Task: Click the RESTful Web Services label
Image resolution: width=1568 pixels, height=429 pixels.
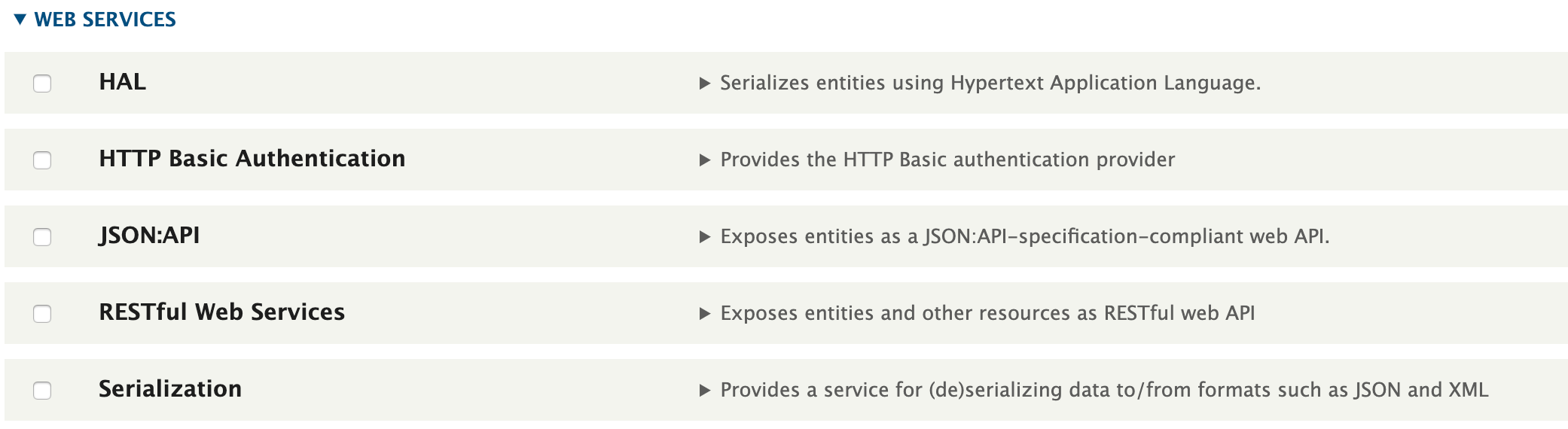Action: pos(222,312)
